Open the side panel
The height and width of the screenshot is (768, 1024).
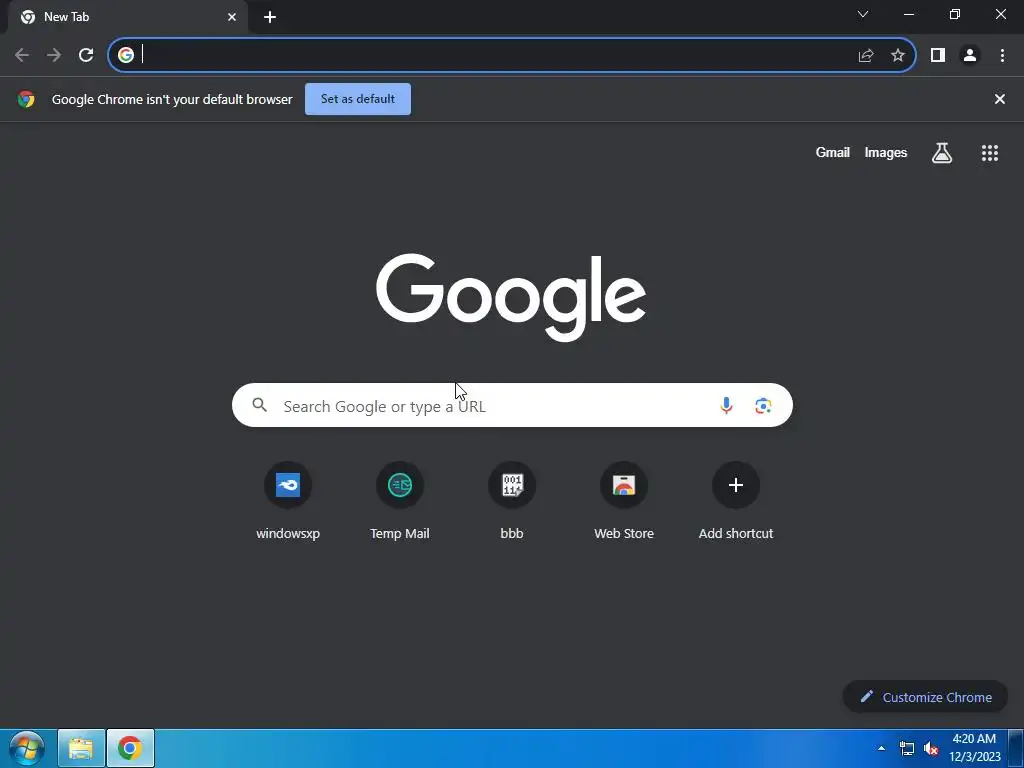[938, 56]
